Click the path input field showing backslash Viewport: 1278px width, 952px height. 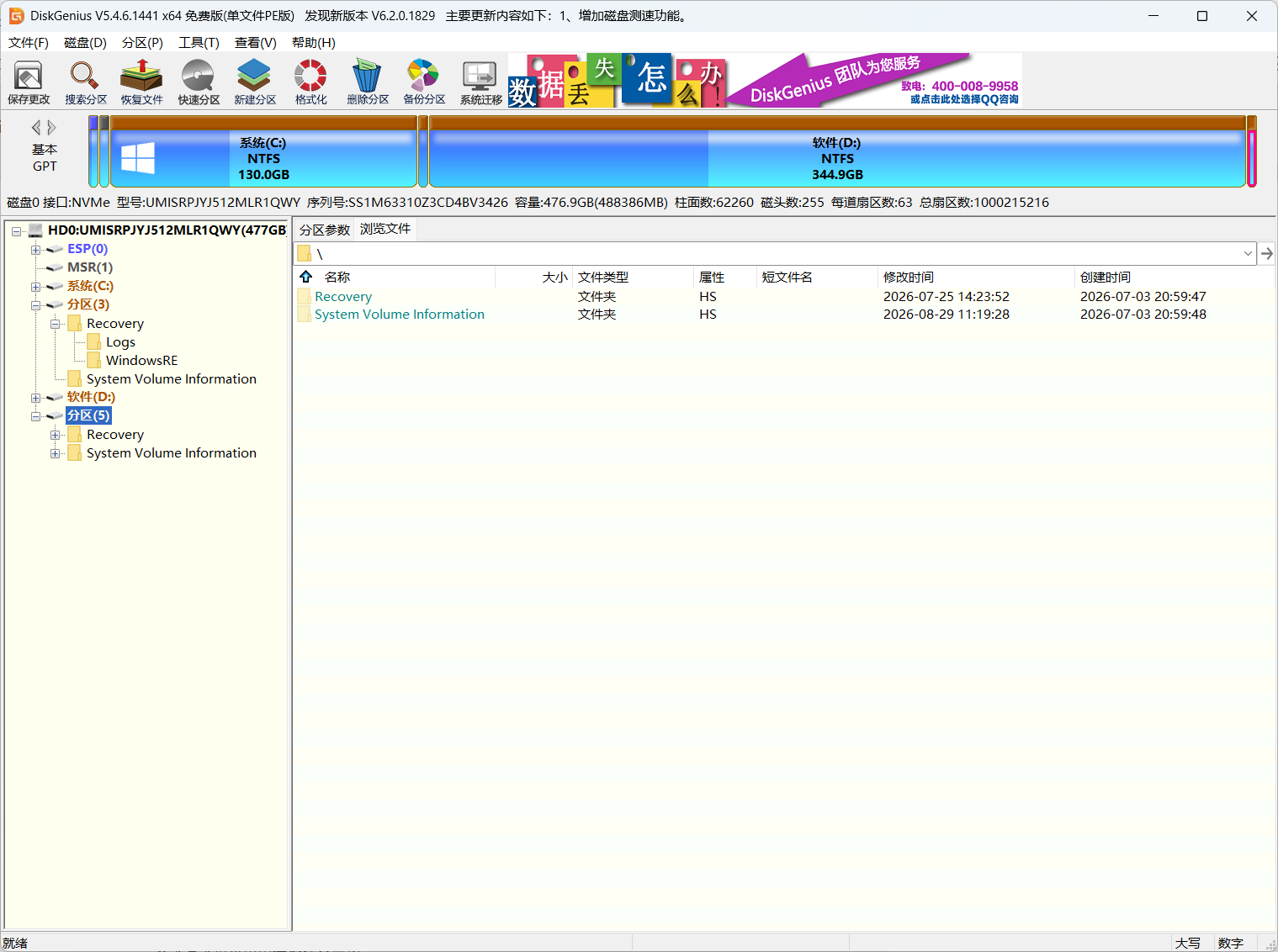tap(774, 253)
